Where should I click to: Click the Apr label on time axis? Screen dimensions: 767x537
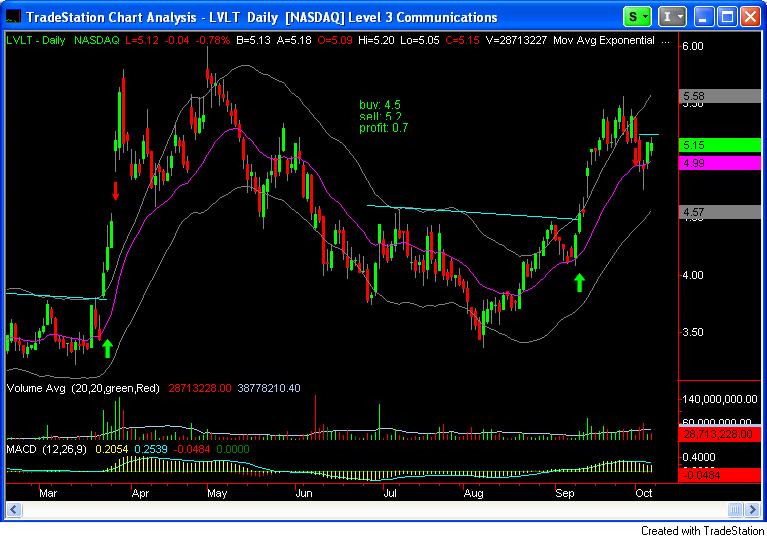click(x=140, y=493)
